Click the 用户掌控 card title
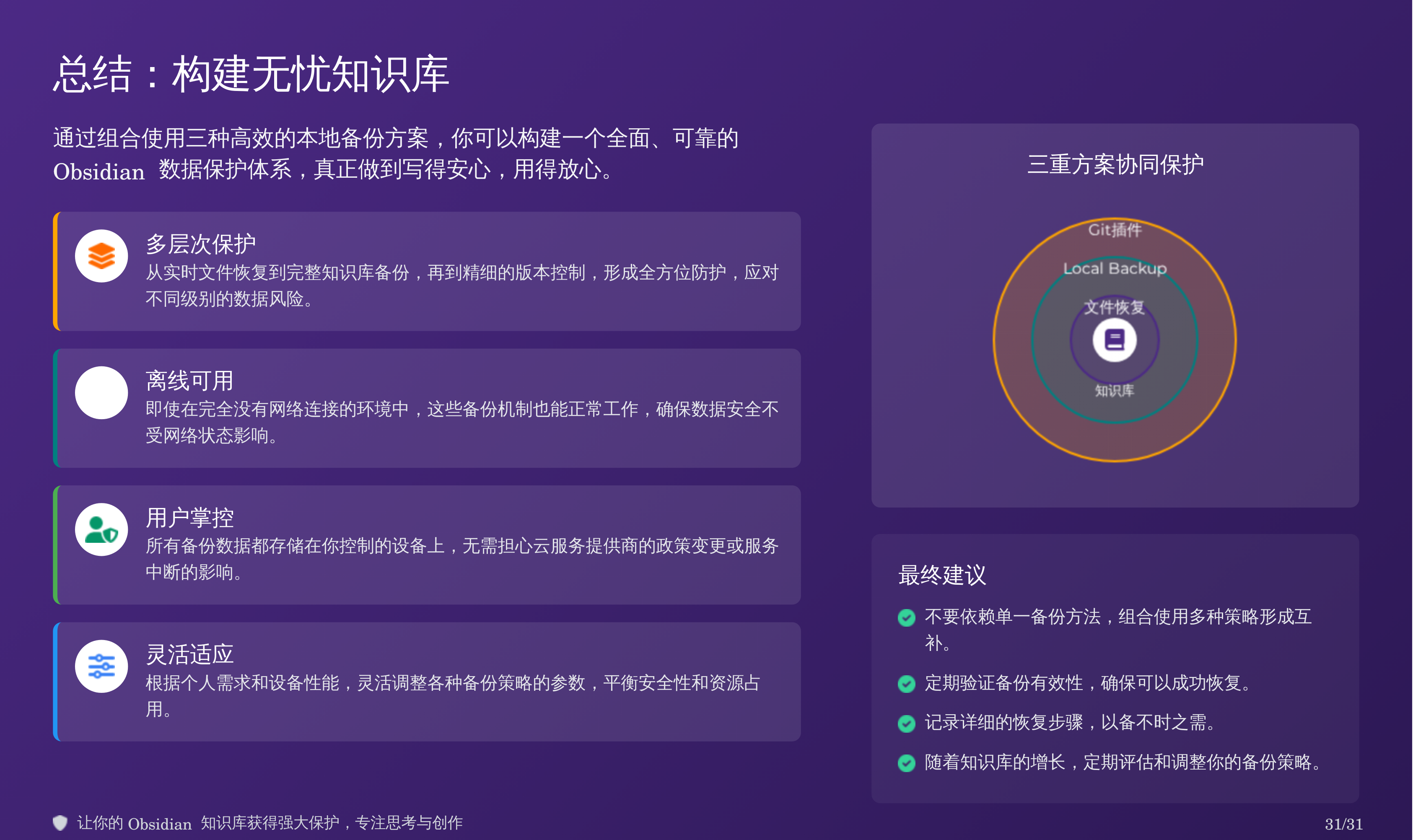This screenshot has height=840, width=1413. point(189,517)
